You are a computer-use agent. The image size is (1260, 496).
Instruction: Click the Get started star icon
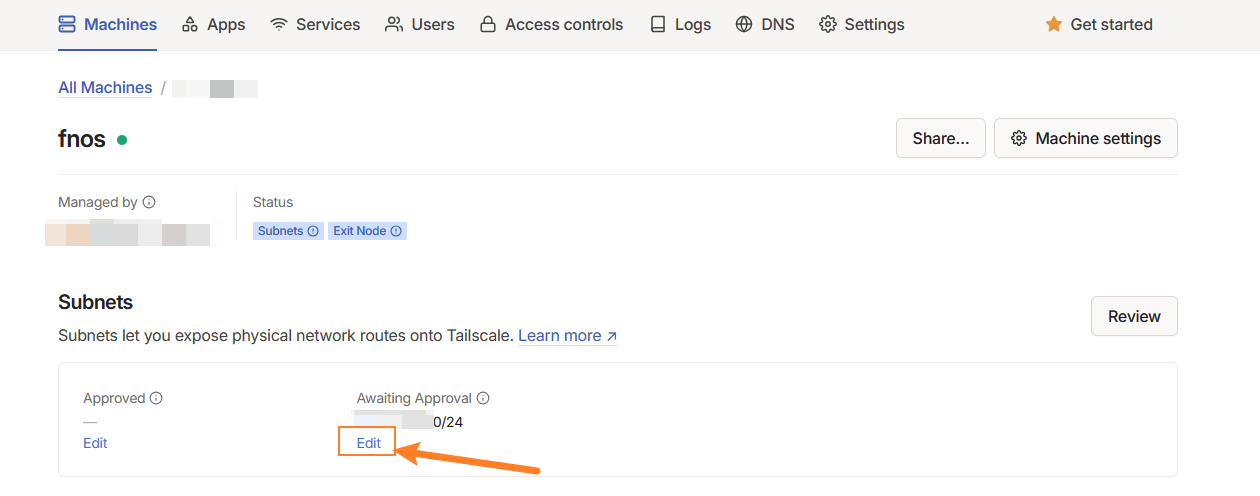click(1053, 24)
